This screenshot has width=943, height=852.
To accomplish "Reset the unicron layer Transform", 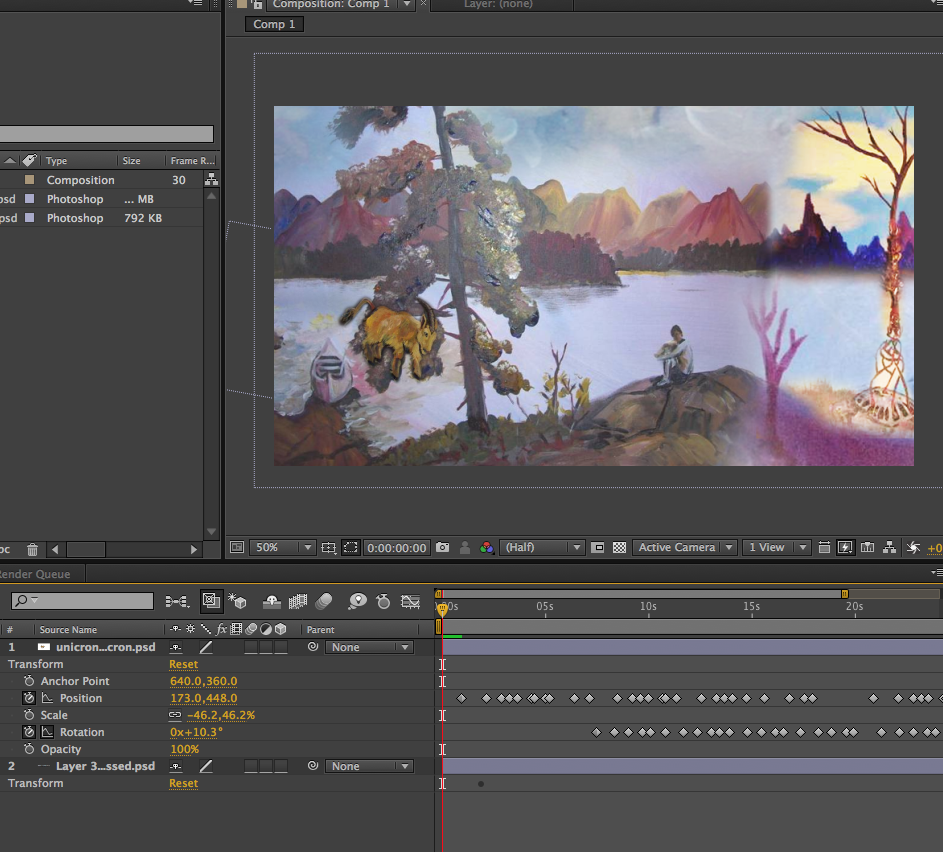I will click(x=183, y=664).
